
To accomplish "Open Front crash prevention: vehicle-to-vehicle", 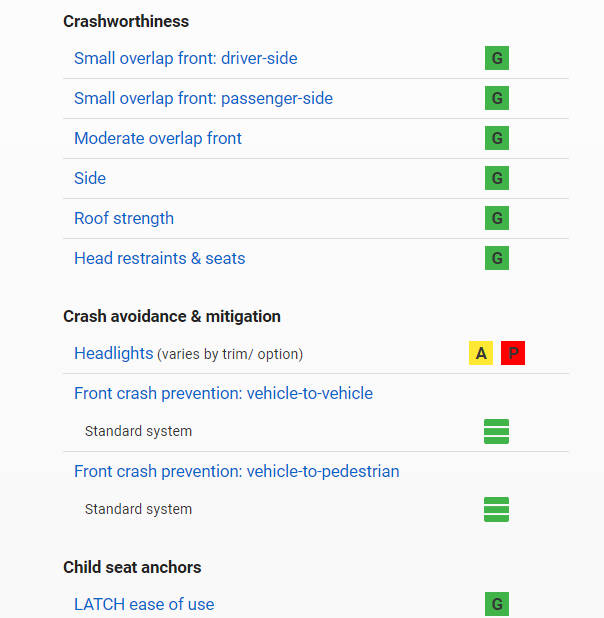I will click(x=223, y=393).
